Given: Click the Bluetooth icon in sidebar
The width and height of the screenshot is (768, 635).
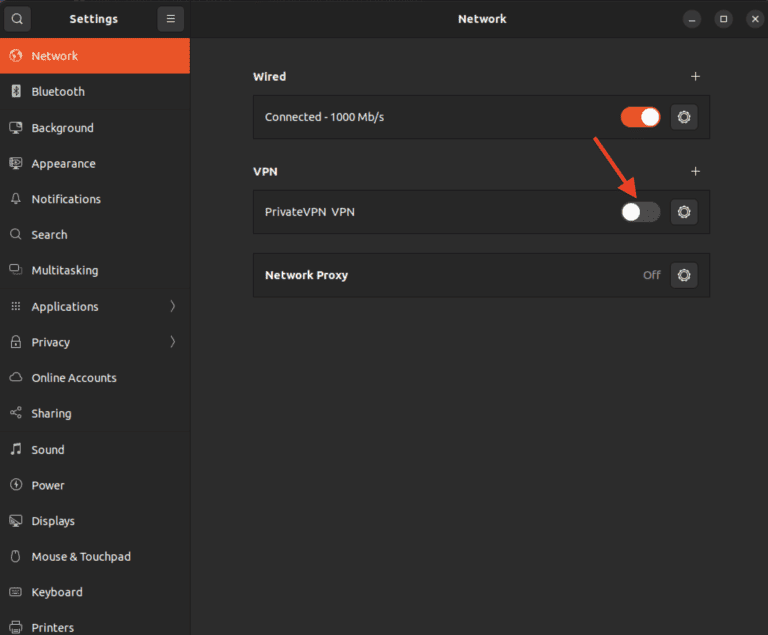Looking at the screenshot, I should [x=16, y=91].
